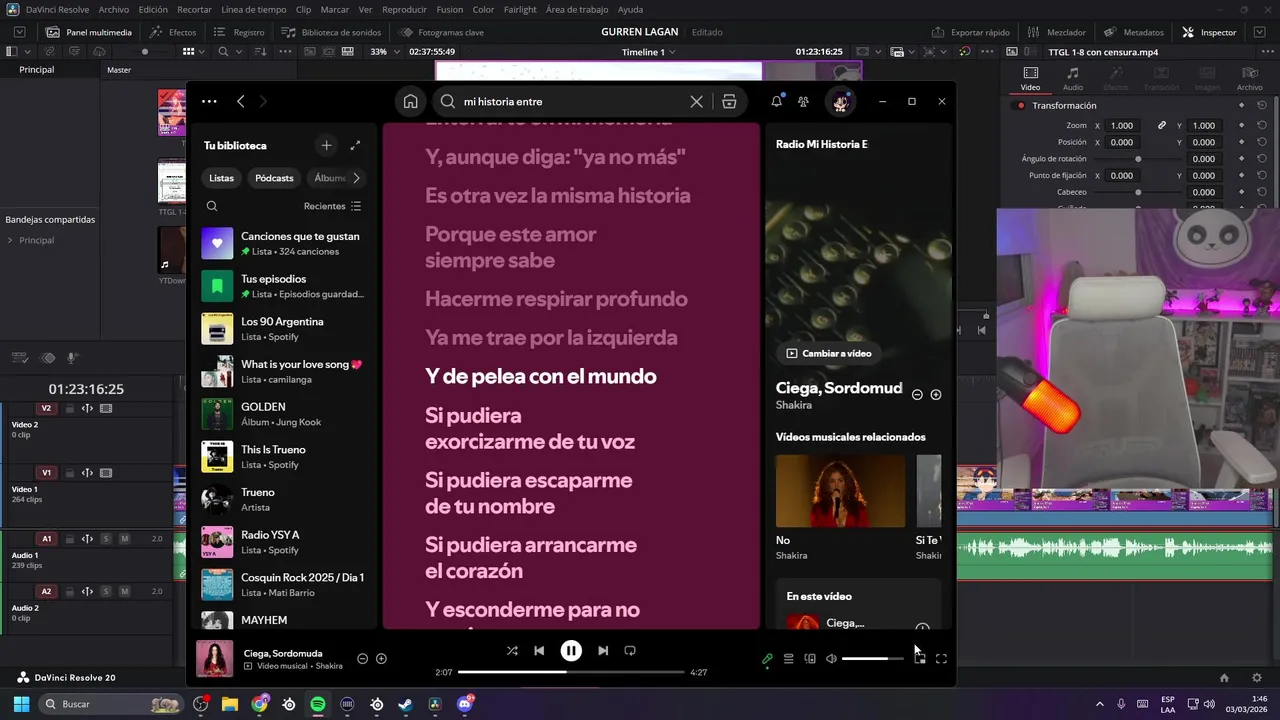Open the Recientes sort dropdown
The image size is (1280, 720).
[x=333, y=206]
